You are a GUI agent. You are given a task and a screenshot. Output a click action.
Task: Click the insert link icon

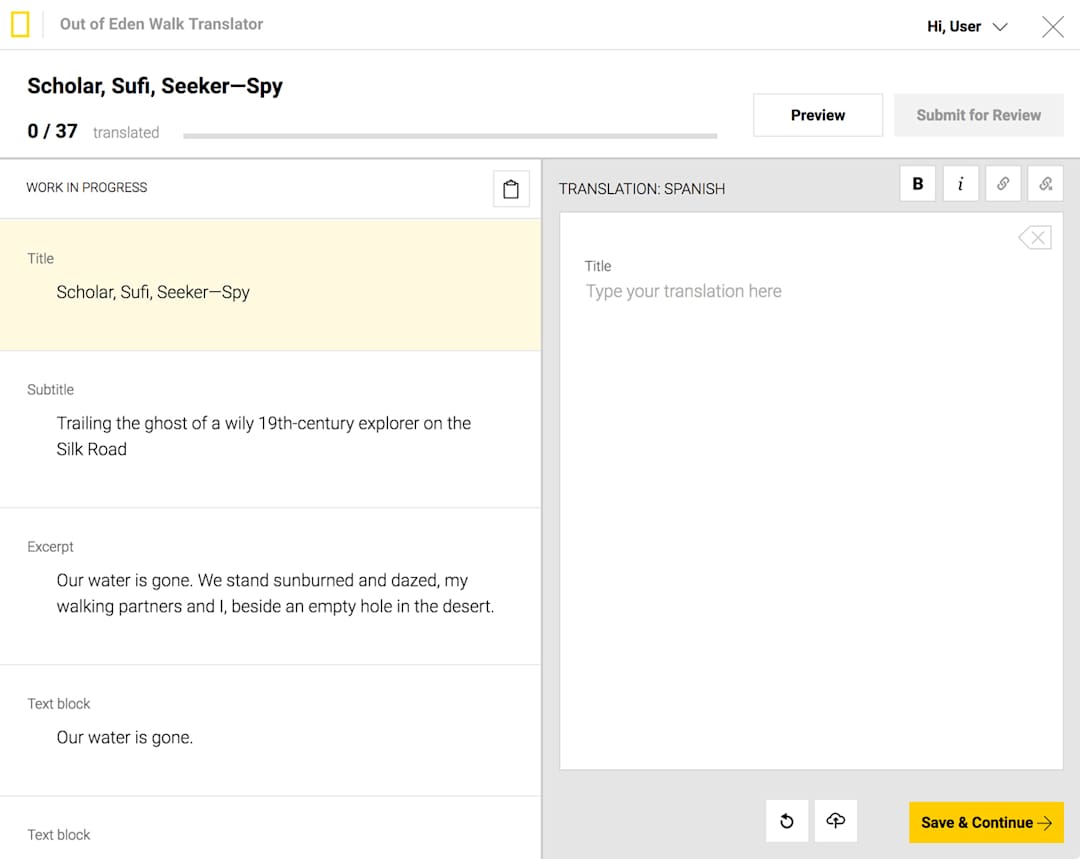click(1003, 184)
